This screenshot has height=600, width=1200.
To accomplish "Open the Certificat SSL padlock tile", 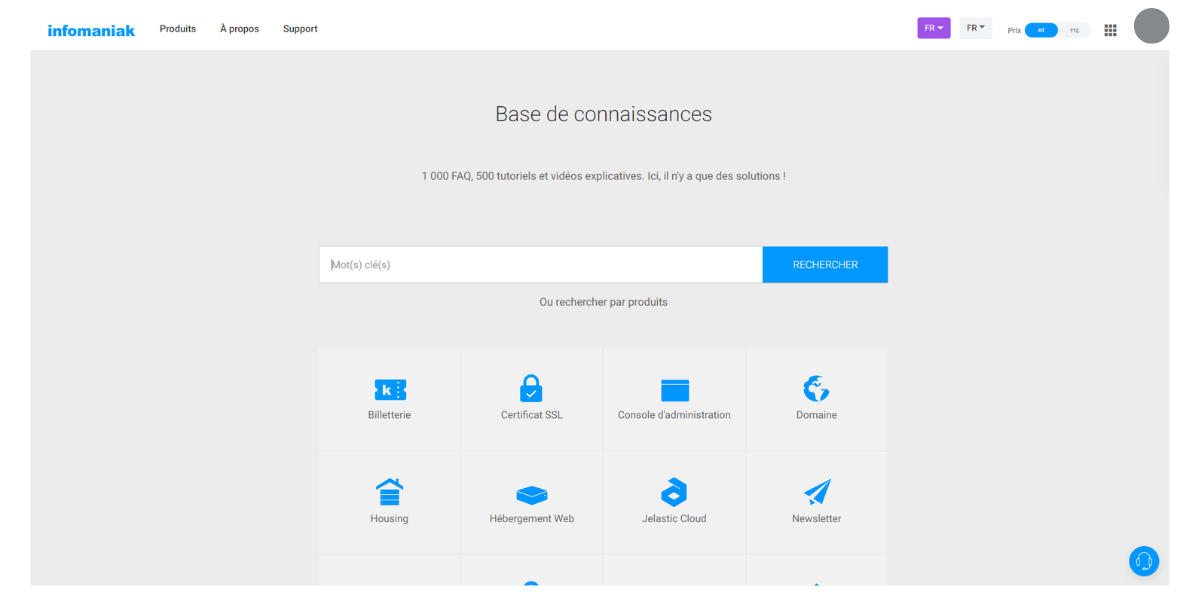I will (x=531, y=399).
